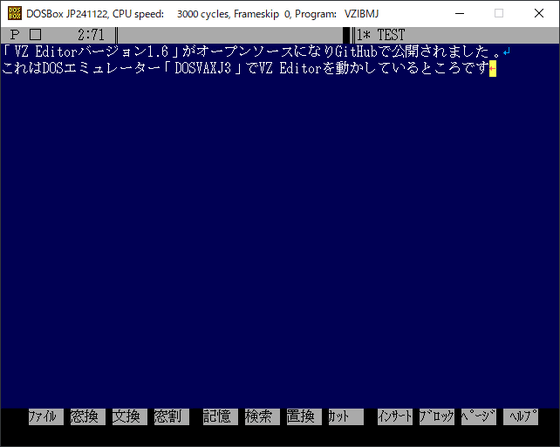Click the ファイル function key label

tap(46, 417)
